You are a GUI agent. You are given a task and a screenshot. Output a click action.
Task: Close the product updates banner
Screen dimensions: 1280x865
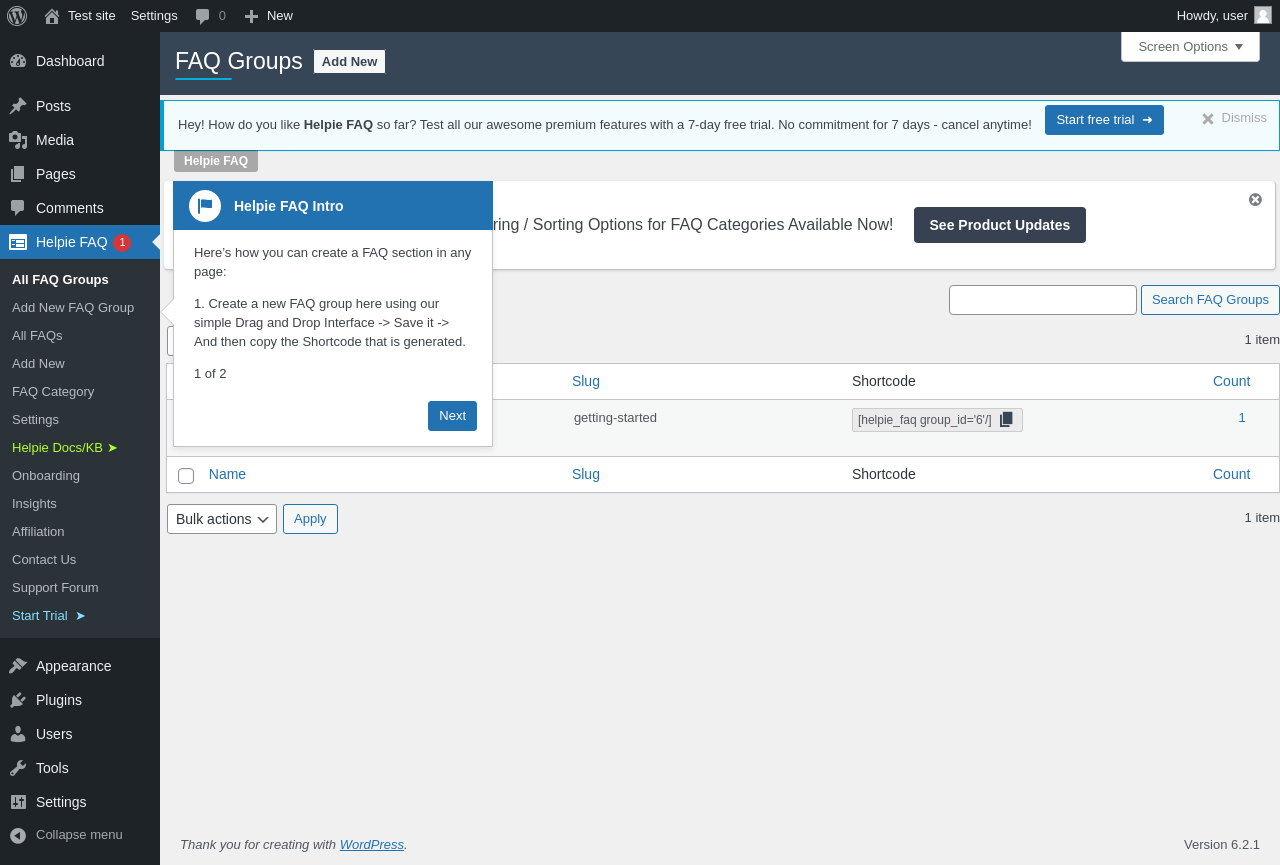pos(1255,200)
